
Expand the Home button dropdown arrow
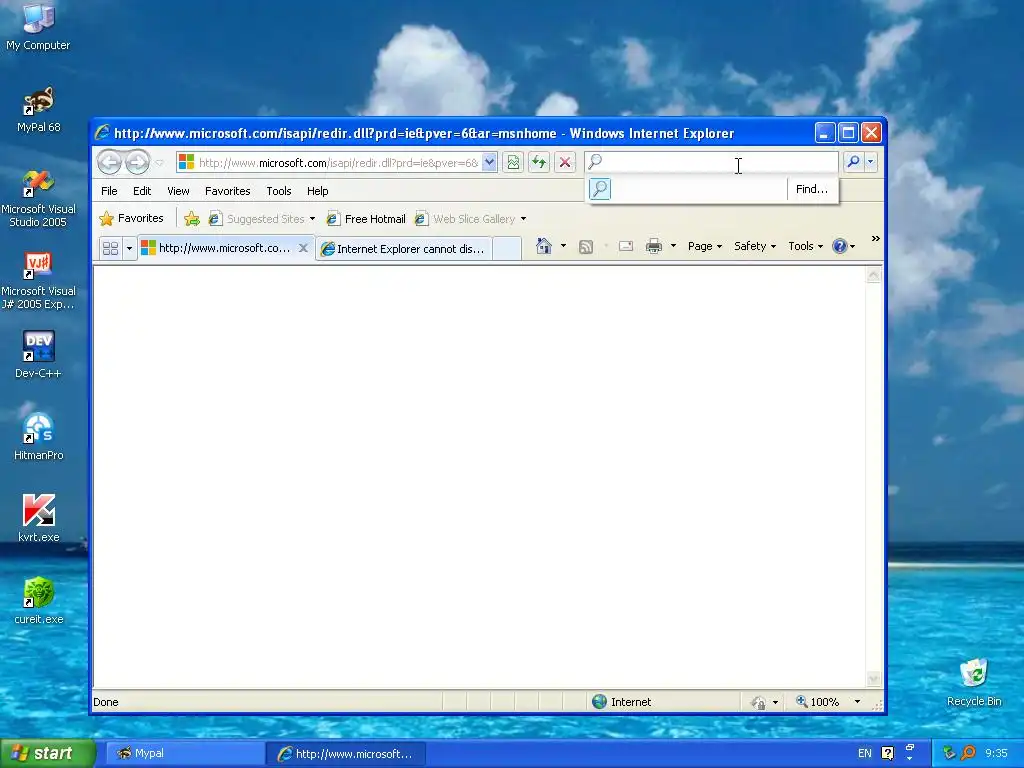pyautogui.click(x=563, y=246)
